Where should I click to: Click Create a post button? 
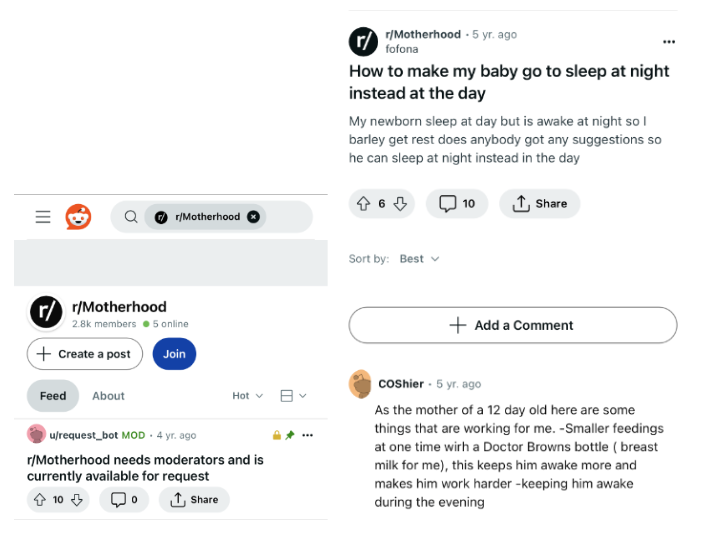pos(85,354)
